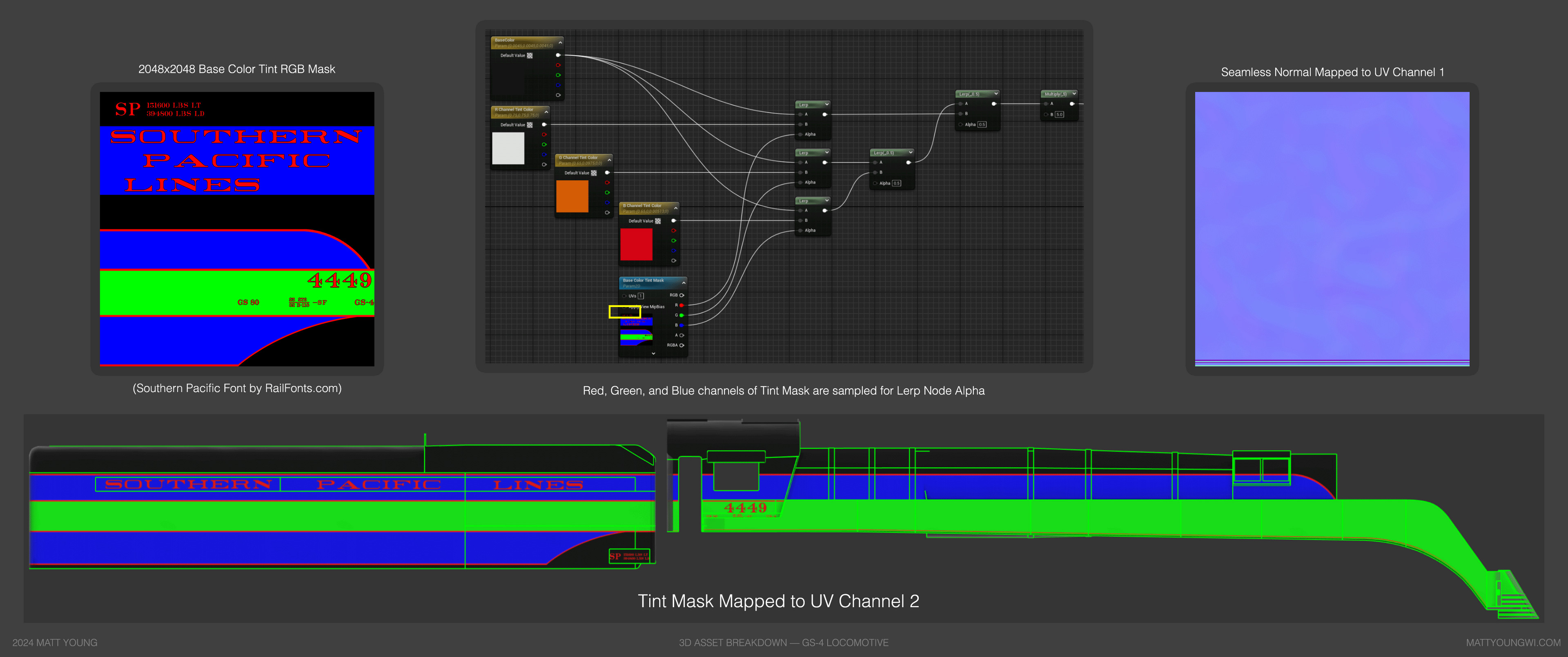Screen dimensions: 1568x657
Task: Click Alpha 0.5 field on Lerp feeding Multiply
Action: [982, 125]
